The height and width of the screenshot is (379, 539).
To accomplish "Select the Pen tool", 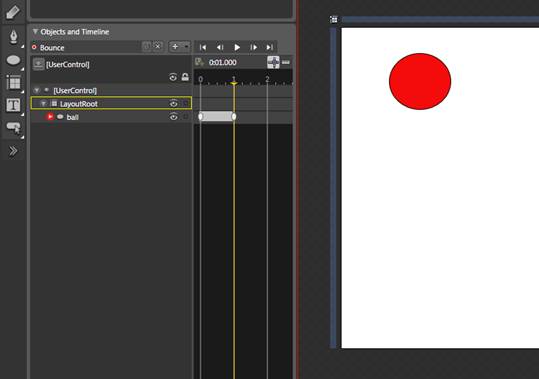I will 13,37.
